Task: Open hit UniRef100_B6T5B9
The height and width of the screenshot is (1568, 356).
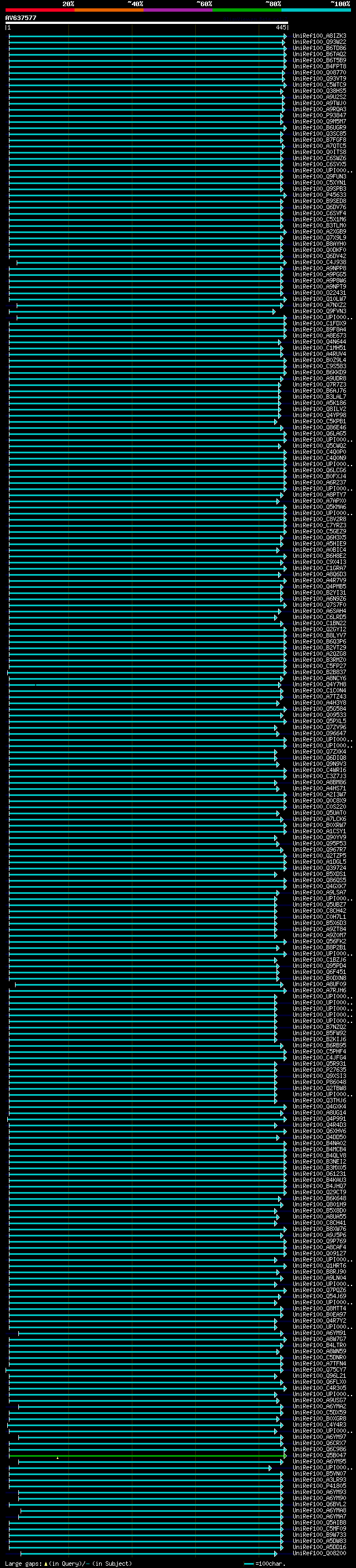Action: [319, 60]
